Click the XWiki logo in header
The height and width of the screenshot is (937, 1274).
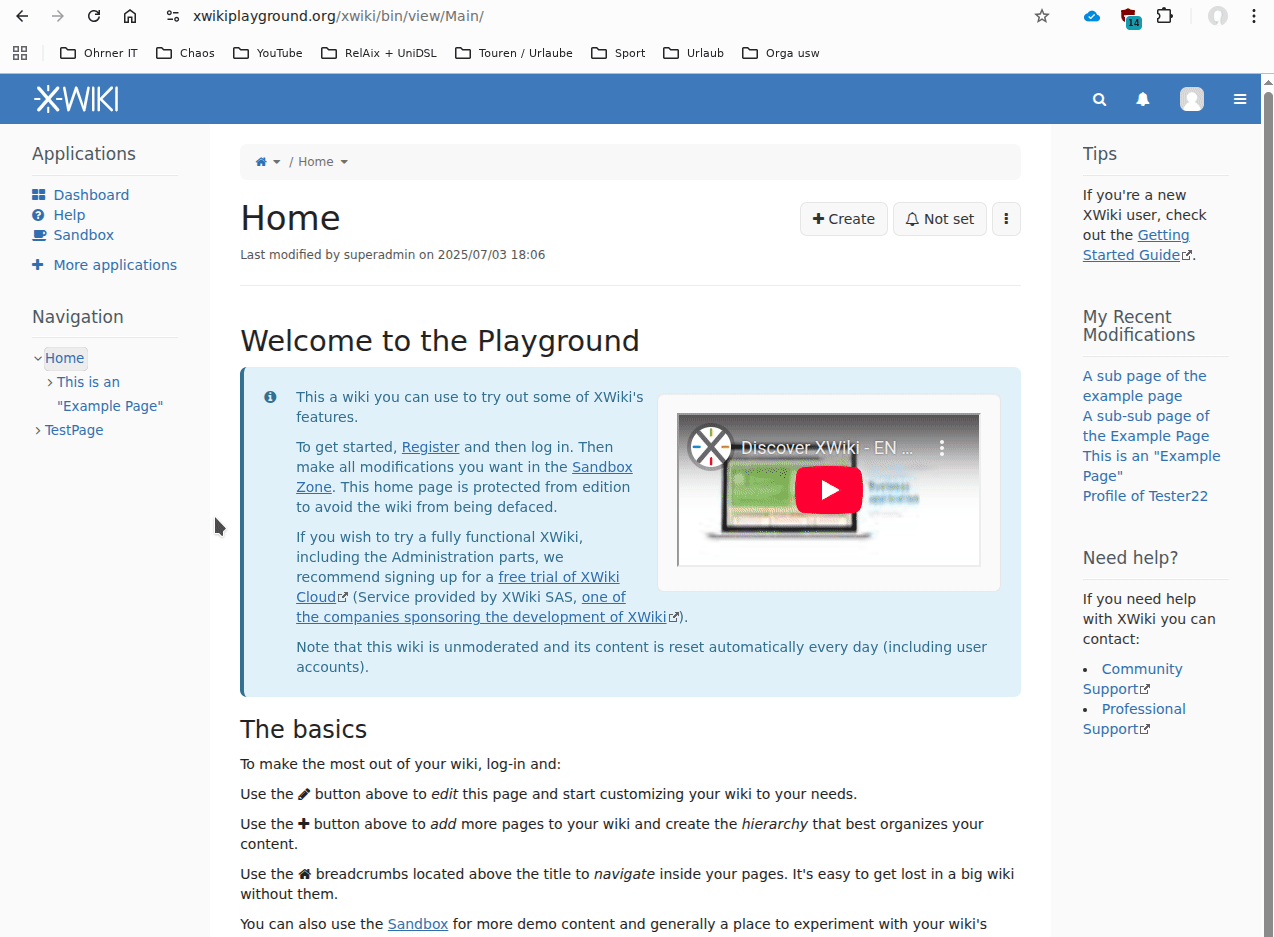pos(76,99)
